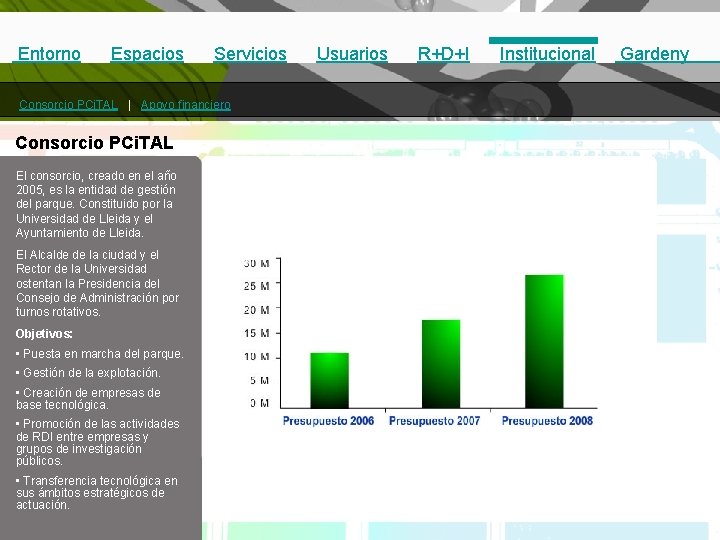720x540 pixels.
Task: Click the 'Presupuesto 2007' axis label
Action: pyautogui.click(x=434, y=421)
